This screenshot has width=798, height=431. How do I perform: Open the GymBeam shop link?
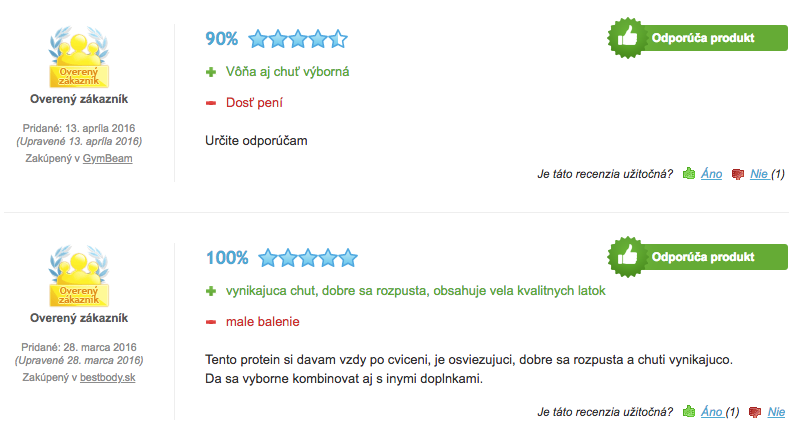pyautogui.click(x=107, y=158)
